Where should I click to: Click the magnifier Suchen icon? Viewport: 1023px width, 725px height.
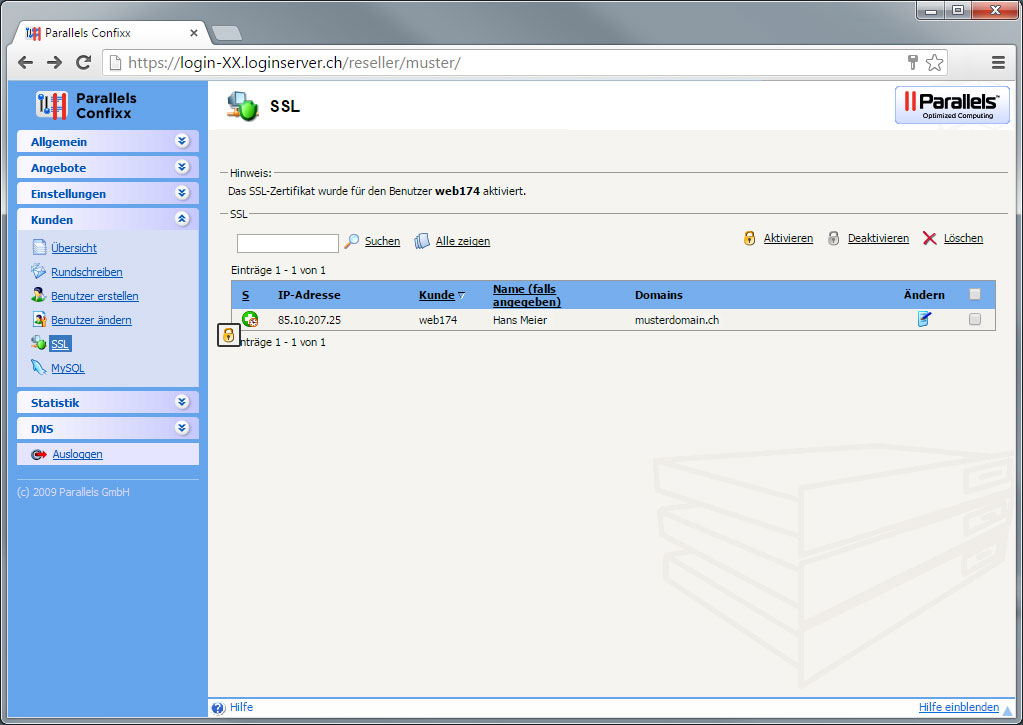click(x=352, y=241)
